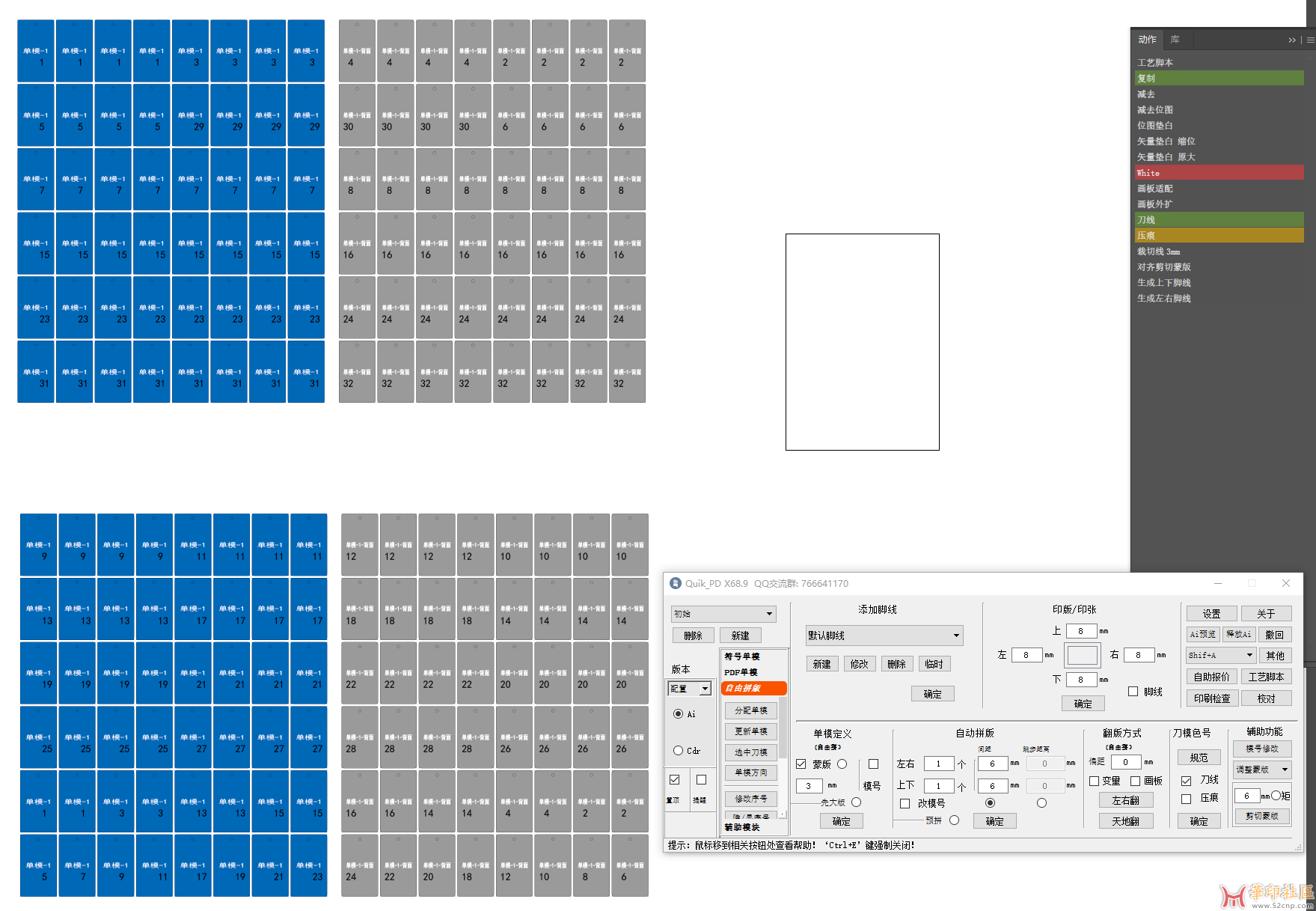The width and height of the screenshot is (1316, 911).
Task: Click the Quik_PD app icon in title bar
Action: click(676, 583)
